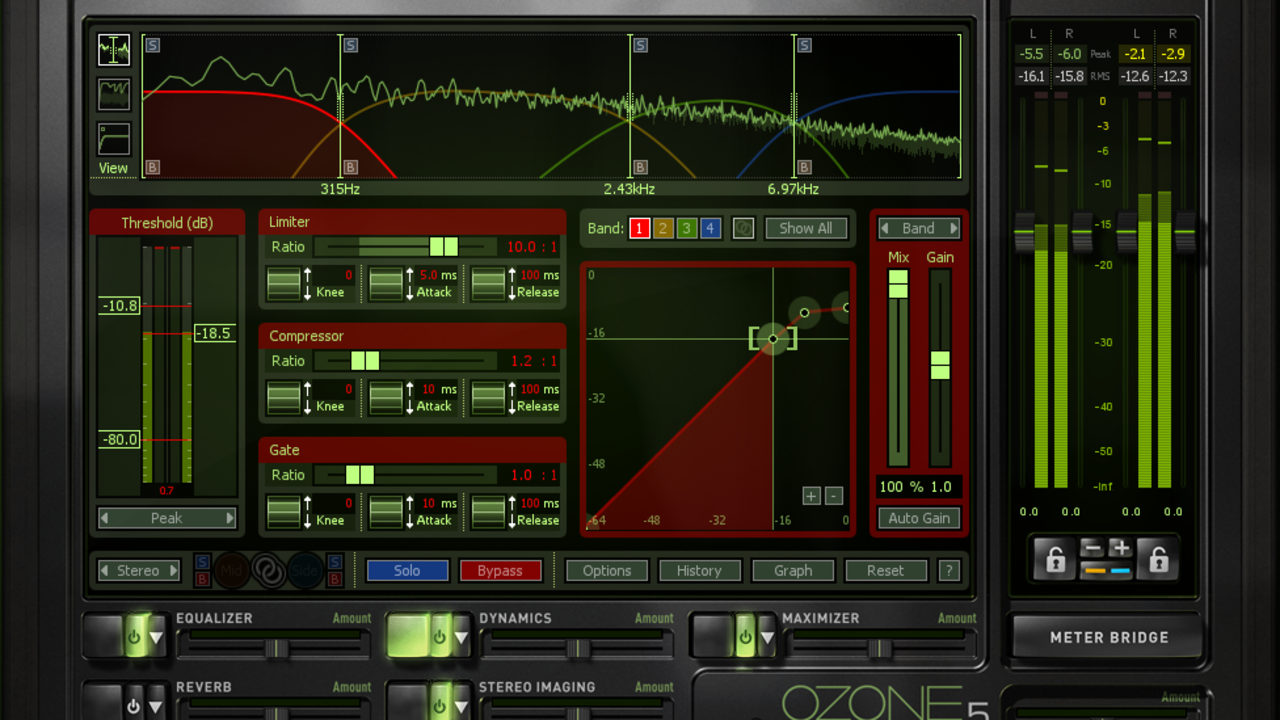
Task: Click the S icon on the 6.97kHz crossover
Action: point(804,45)
